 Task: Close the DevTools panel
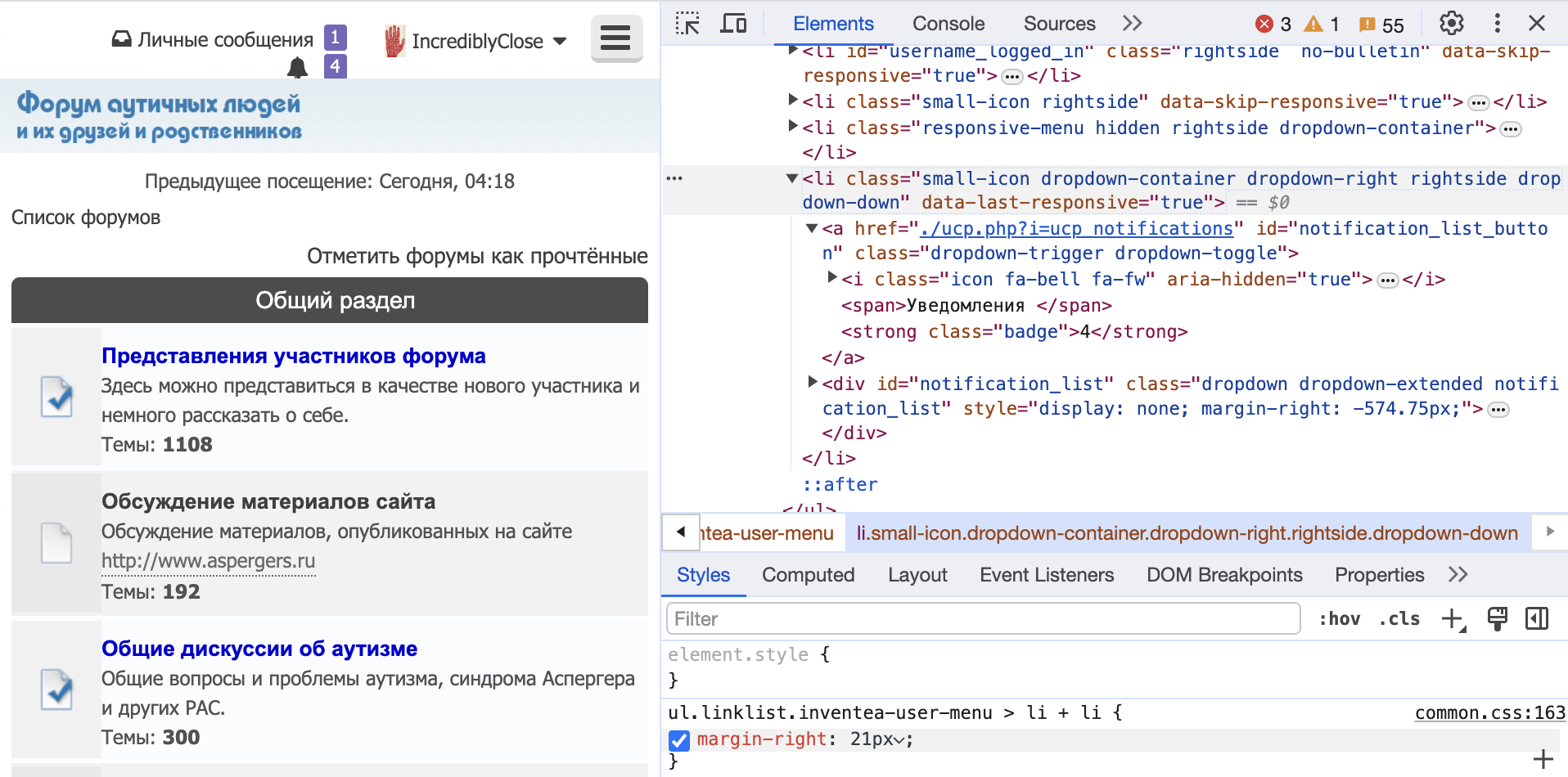click(1537, 24)
